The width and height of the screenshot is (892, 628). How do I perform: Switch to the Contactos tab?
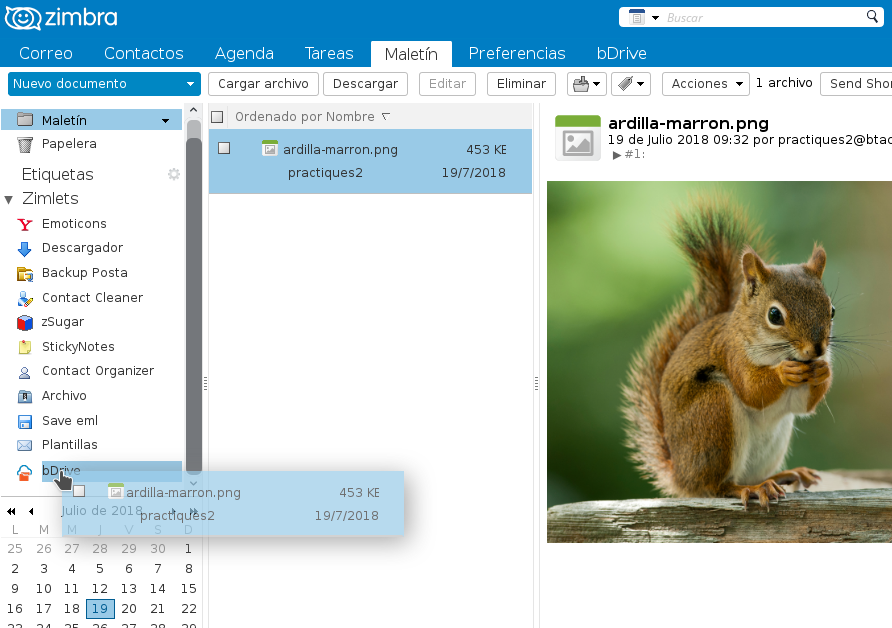pyautogui.click(x=143, y=53)
